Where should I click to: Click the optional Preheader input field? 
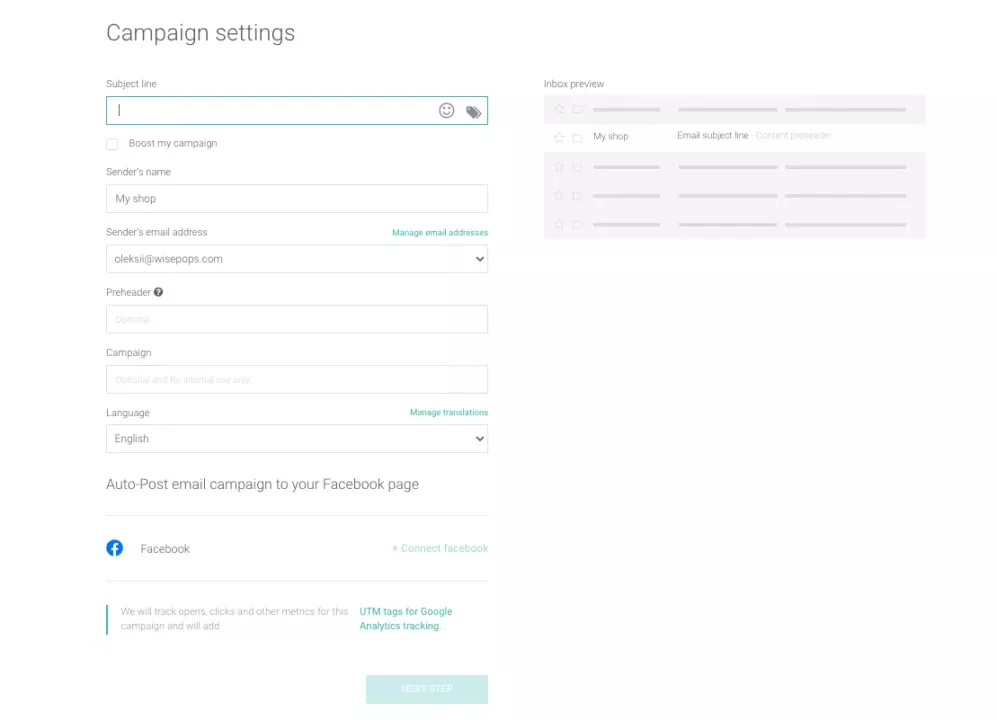pyautogui.click(x=297, y=319)
